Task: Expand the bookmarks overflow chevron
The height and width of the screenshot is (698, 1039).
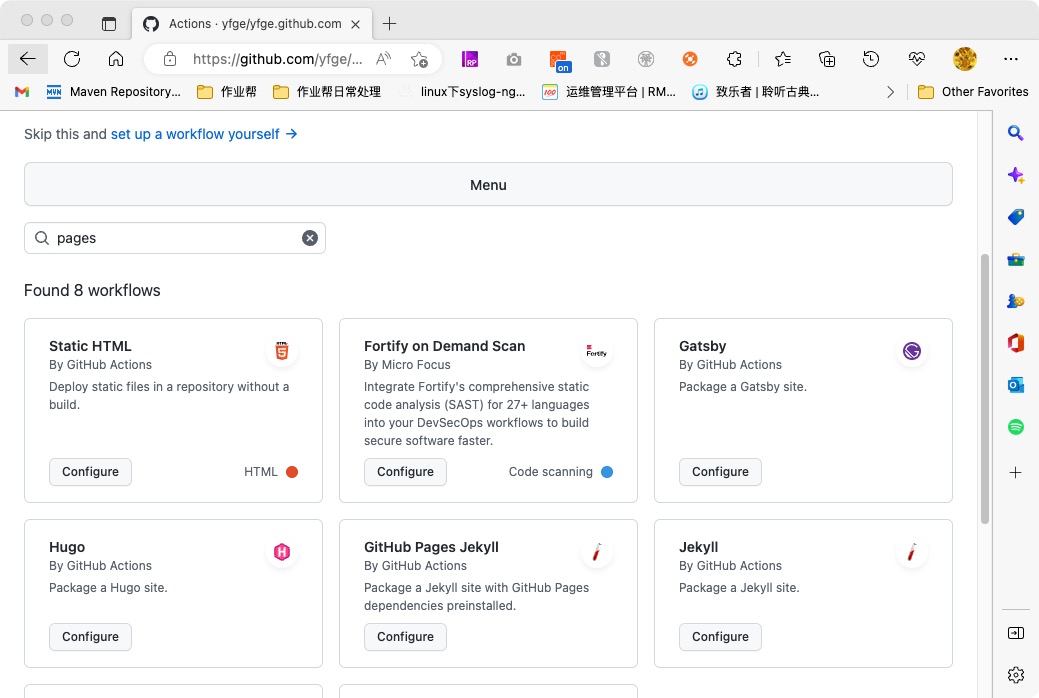Action: click(x=890, y=92)
